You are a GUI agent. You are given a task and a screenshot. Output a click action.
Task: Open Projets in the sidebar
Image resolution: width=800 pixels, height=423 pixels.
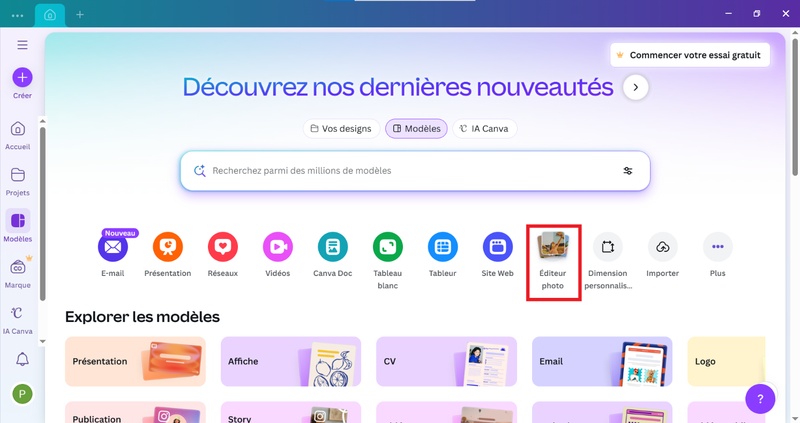pos(18,181)
